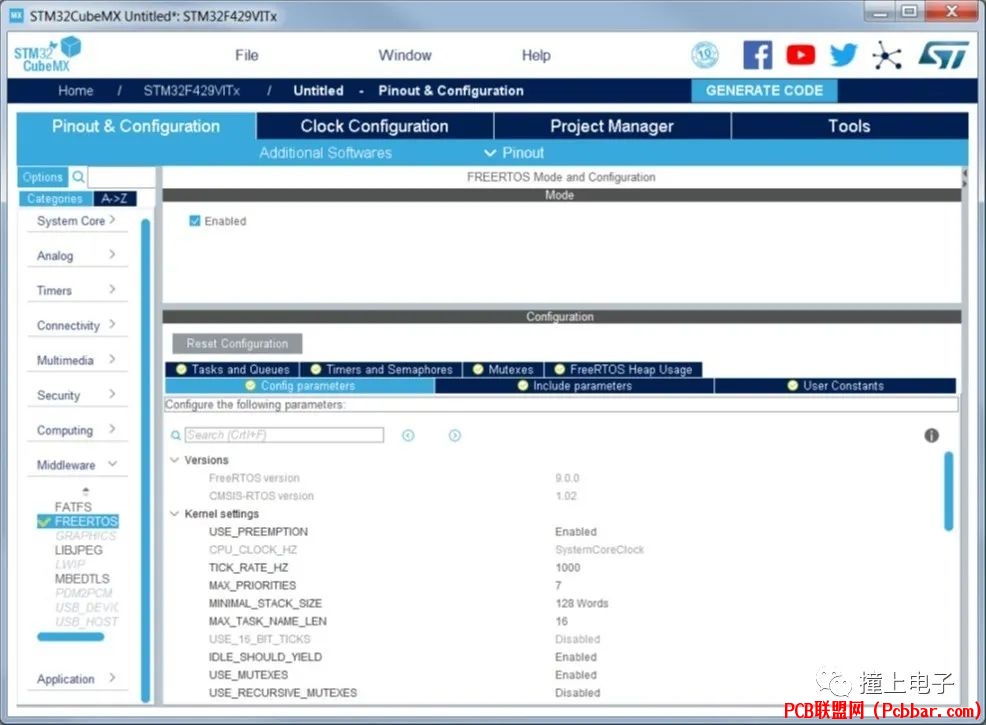Click the STM32CubeMX logo icon

[48, 54]
